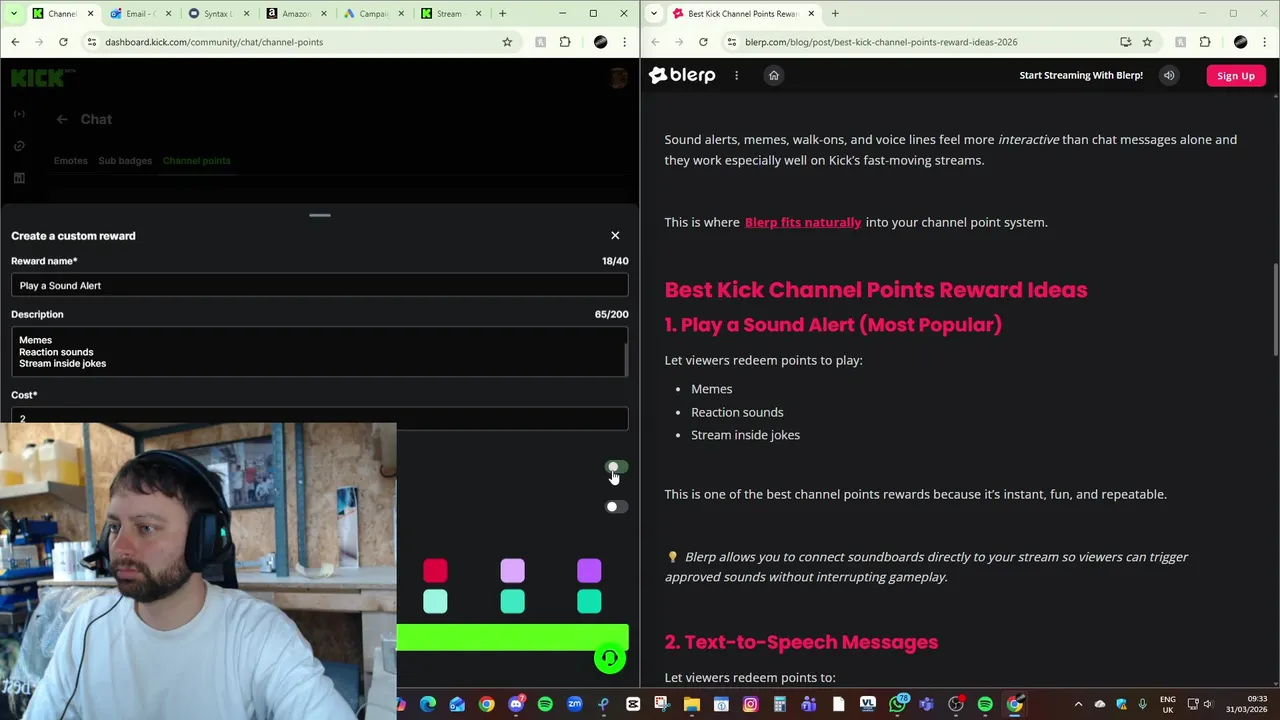Click the Blerp logo
The height and width of the screenshot is (720, 1280).
click(x=682, y=75)
